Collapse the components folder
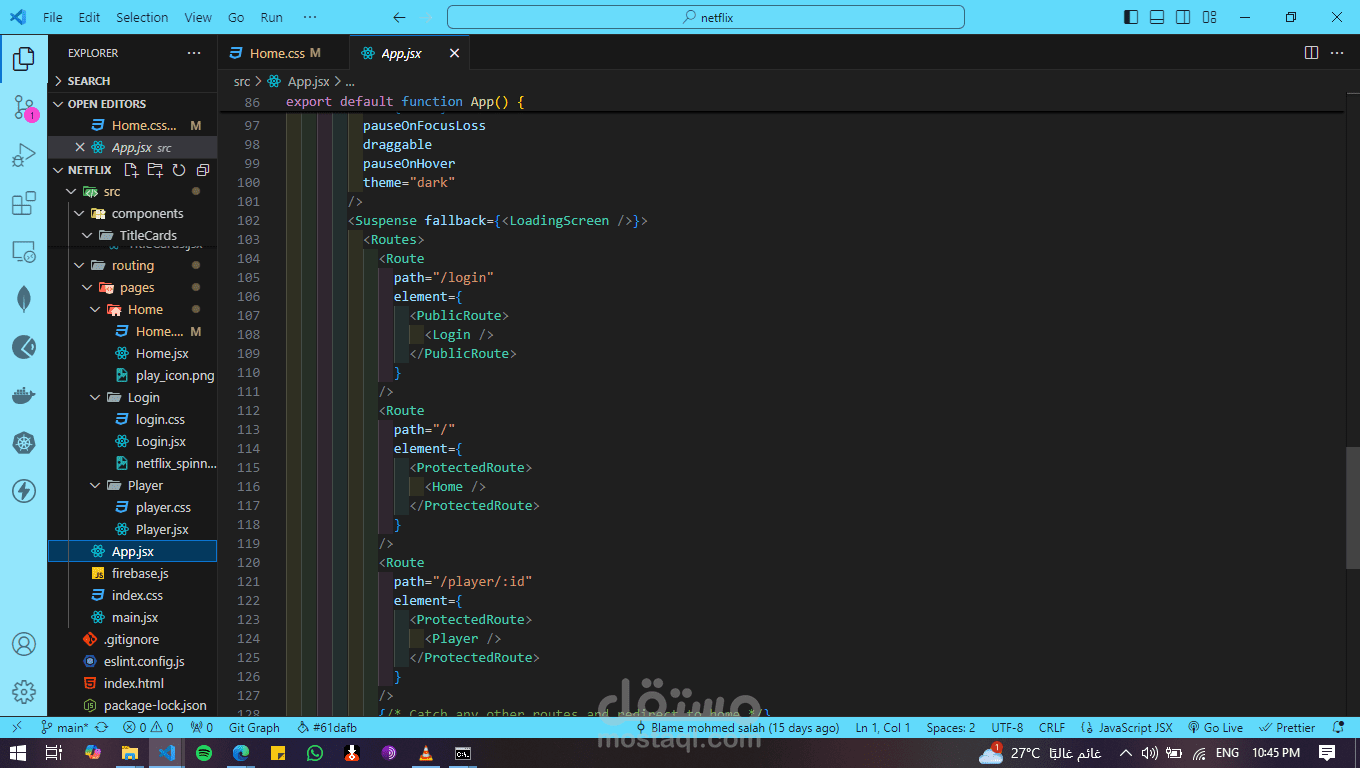 [x=147, y=213]
